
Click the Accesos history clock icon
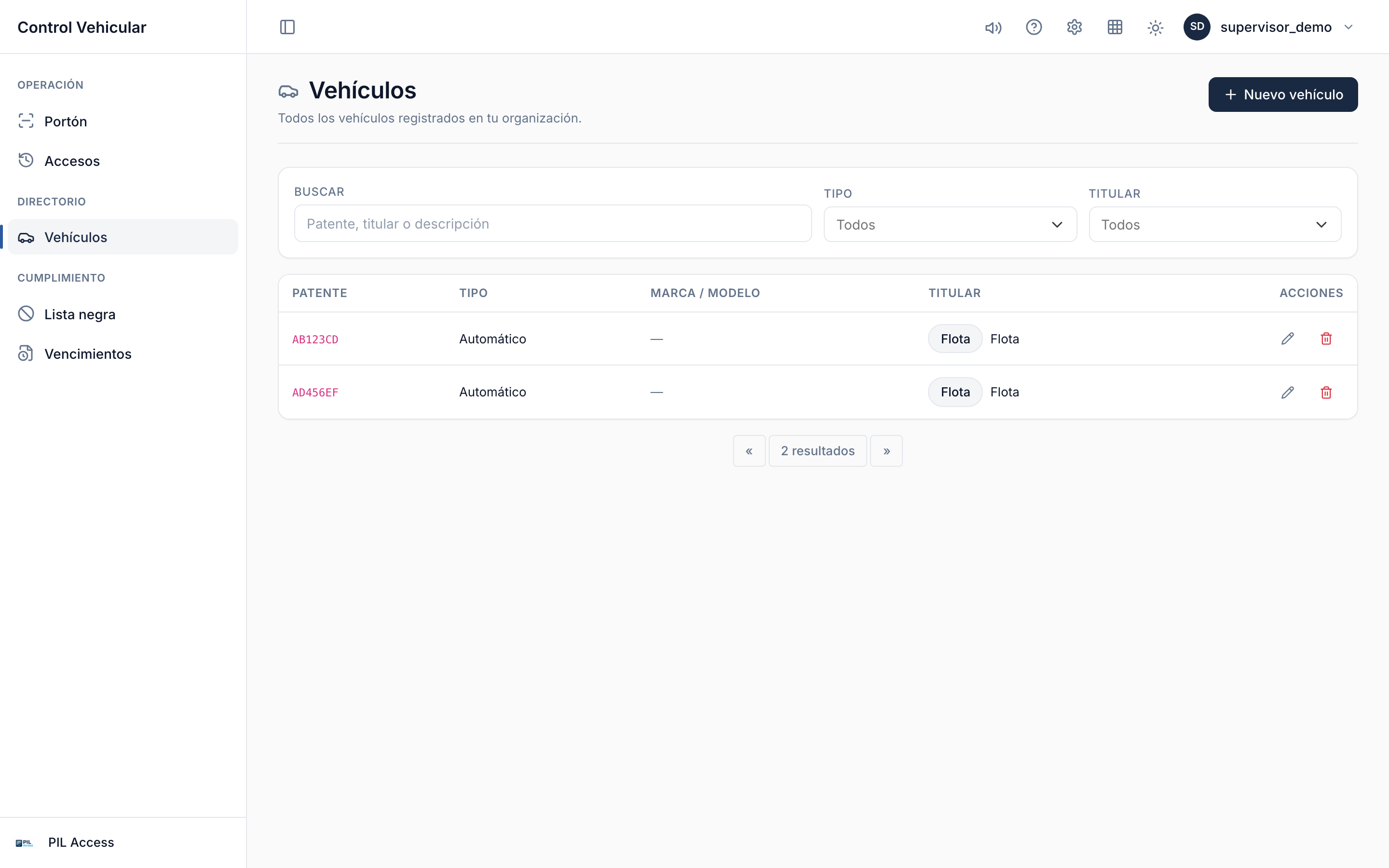click(26, 160)
